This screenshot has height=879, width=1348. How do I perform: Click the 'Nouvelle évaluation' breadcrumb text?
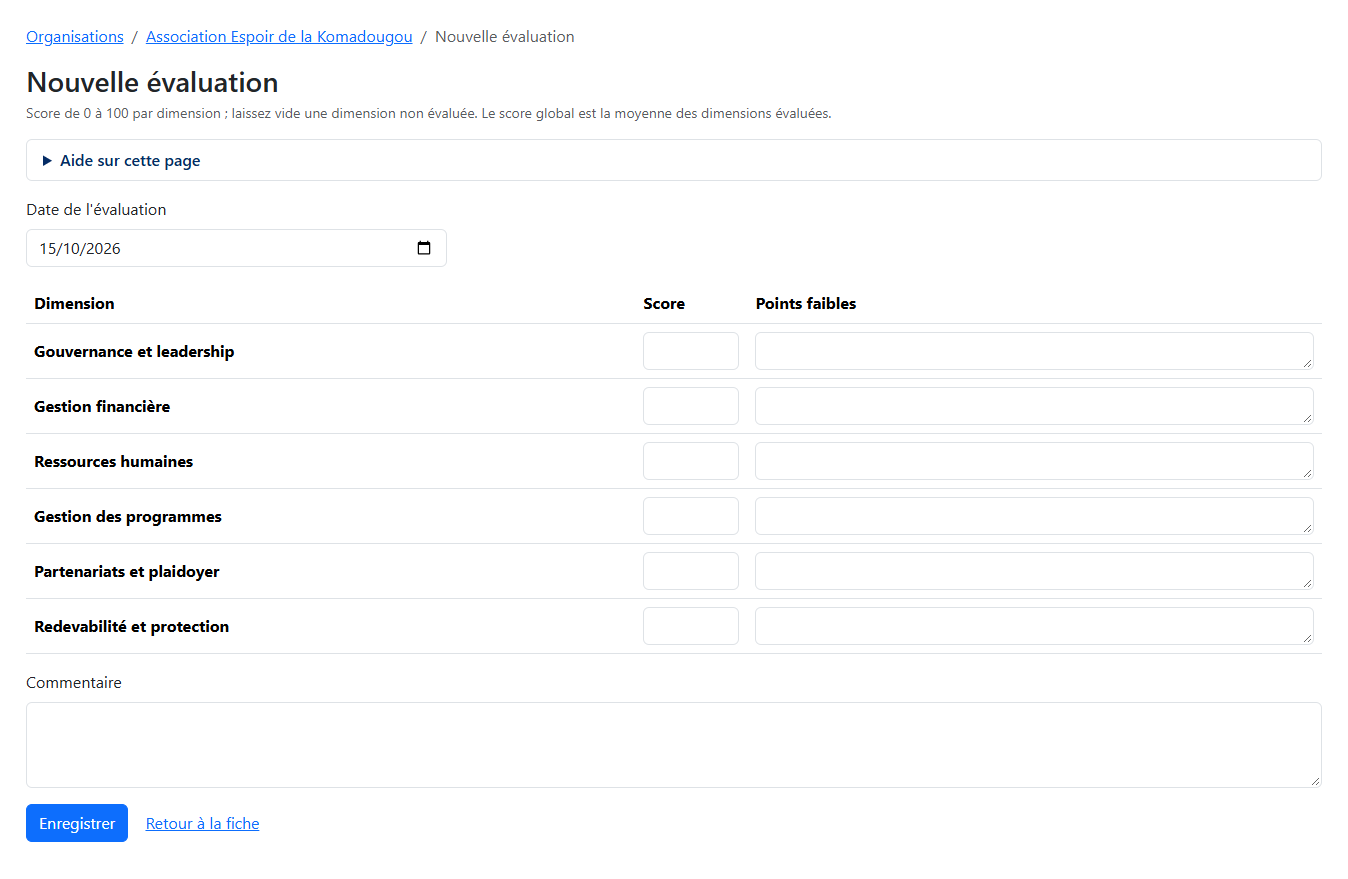[504, 37]
